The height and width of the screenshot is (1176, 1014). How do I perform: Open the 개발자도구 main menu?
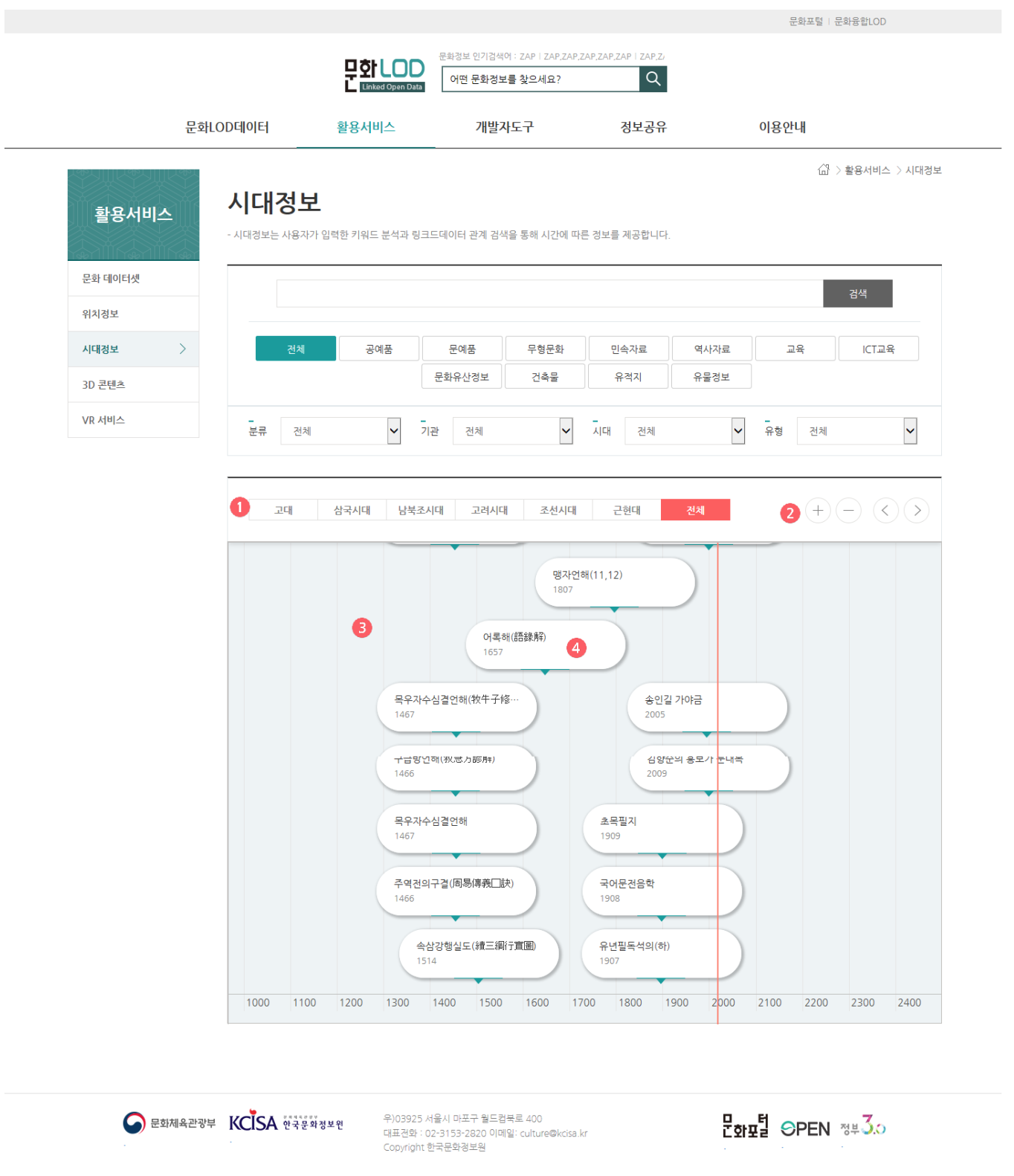[505, 127]
